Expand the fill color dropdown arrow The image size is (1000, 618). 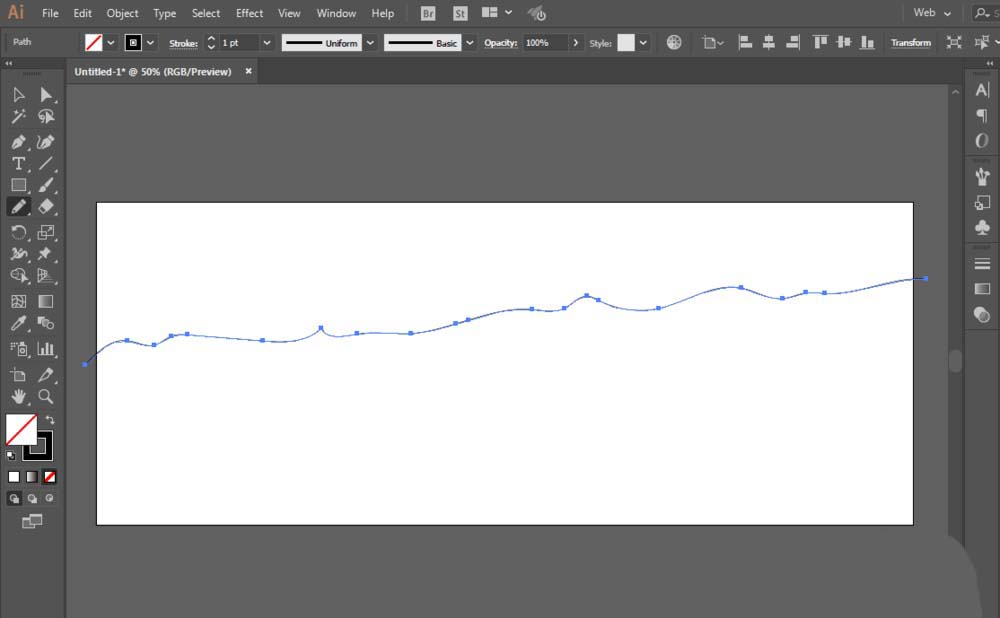(x=111, y=43)
